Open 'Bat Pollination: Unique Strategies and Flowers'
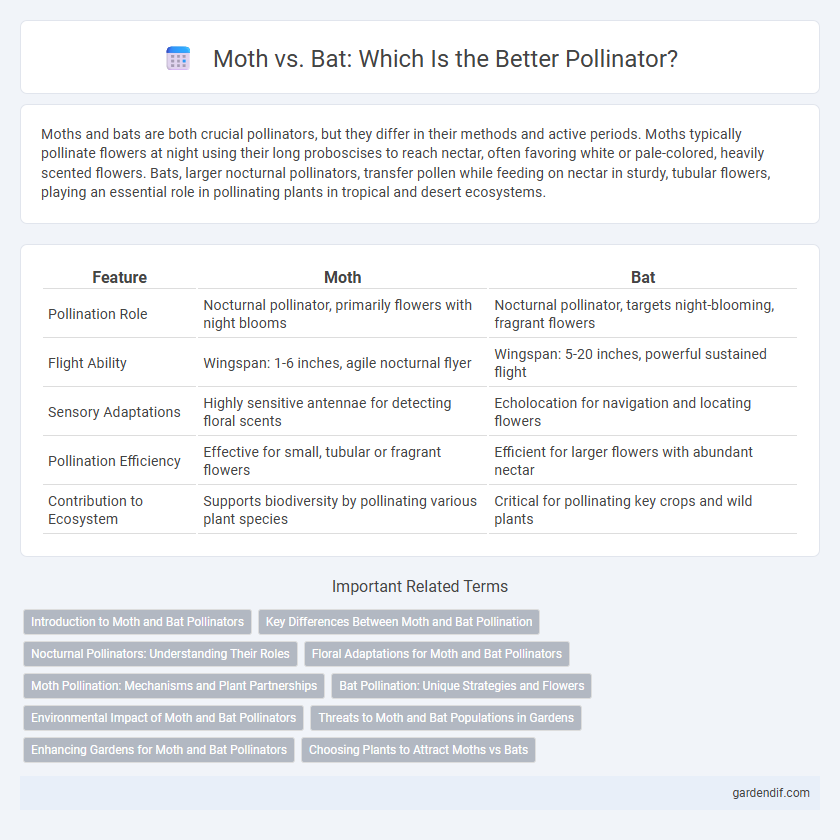Screen dimensions: 840x840 click(x=461, y=686)
